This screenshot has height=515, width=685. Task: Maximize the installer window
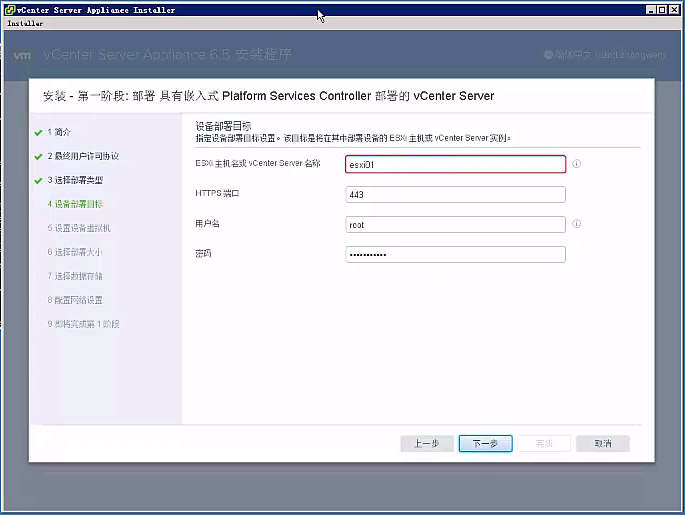tap(662, 10)
